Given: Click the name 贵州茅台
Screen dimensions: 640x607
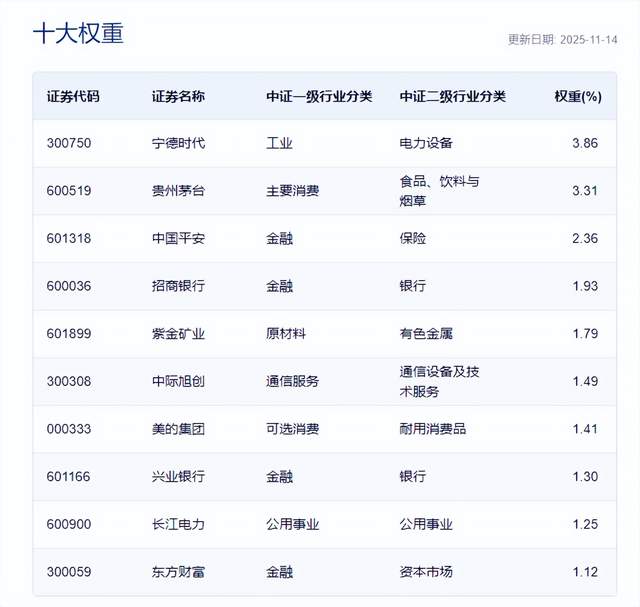Looking at the screenshot, I should pos(178,191).
